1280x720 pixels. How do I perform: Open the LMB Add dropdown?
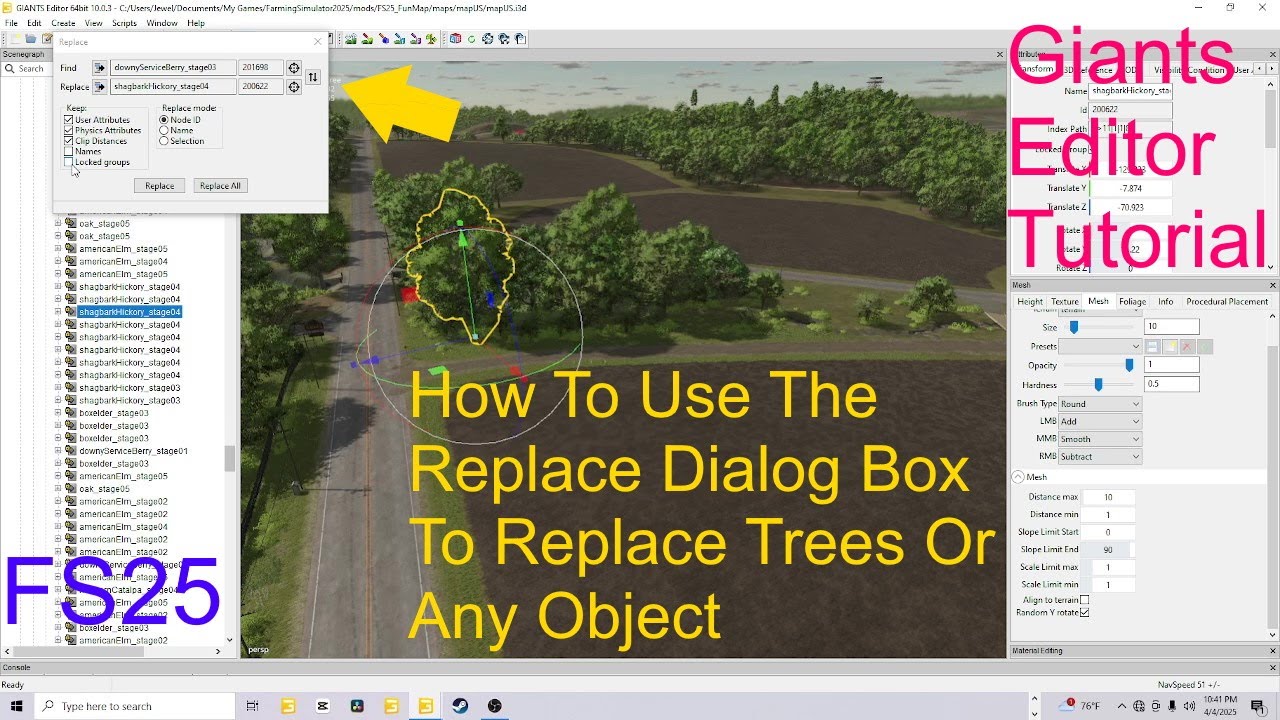(1100, 422)
